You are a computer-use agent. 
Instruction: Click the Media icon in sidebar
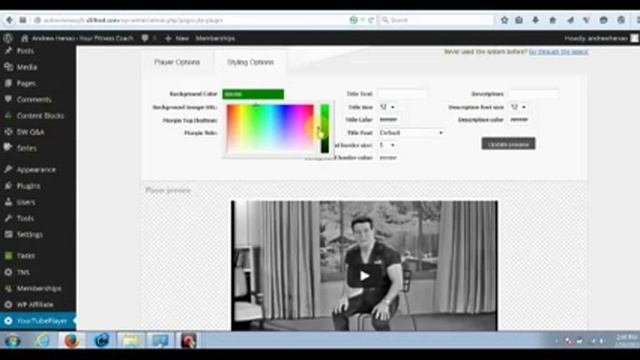(8, 67)
